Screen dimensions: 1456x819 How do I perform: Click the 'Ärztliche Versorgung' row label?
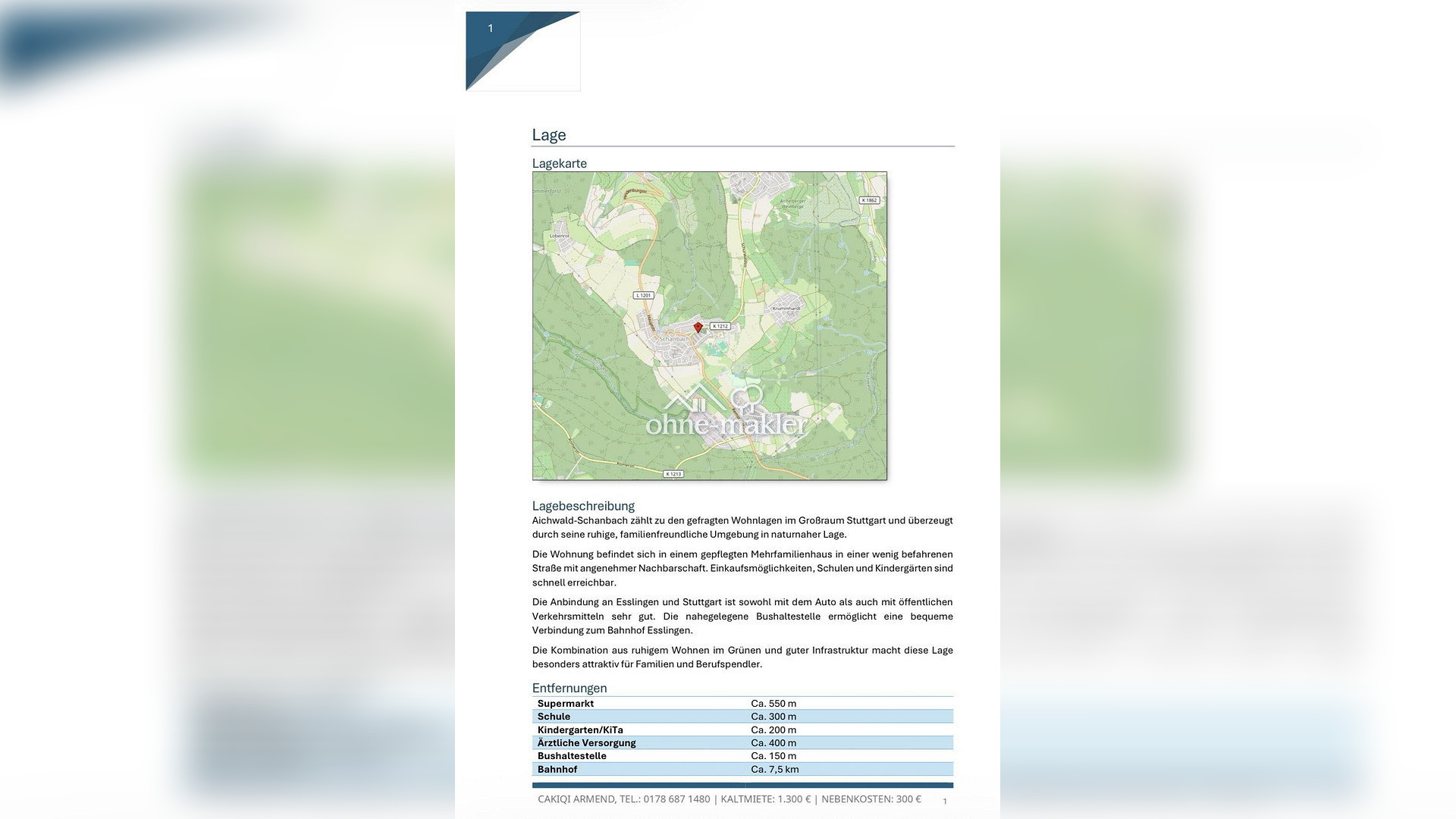tap(587, 743)
